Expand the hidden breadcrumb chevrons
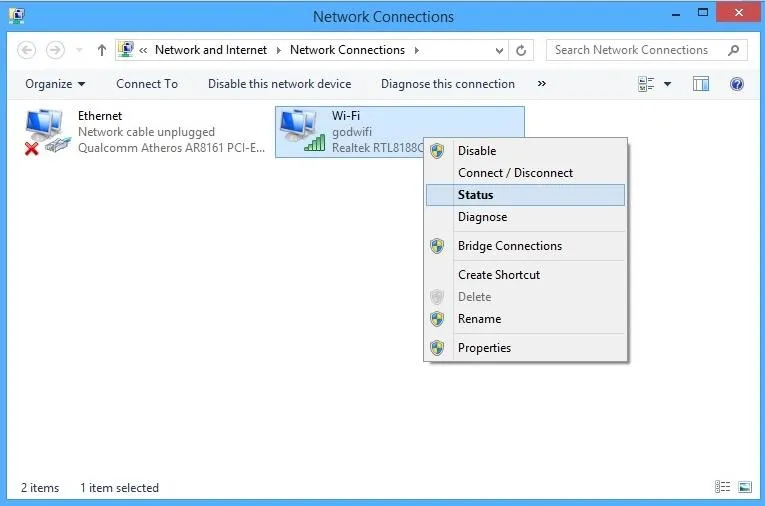This screenshot has width=765, height=506. pos(143,50)
